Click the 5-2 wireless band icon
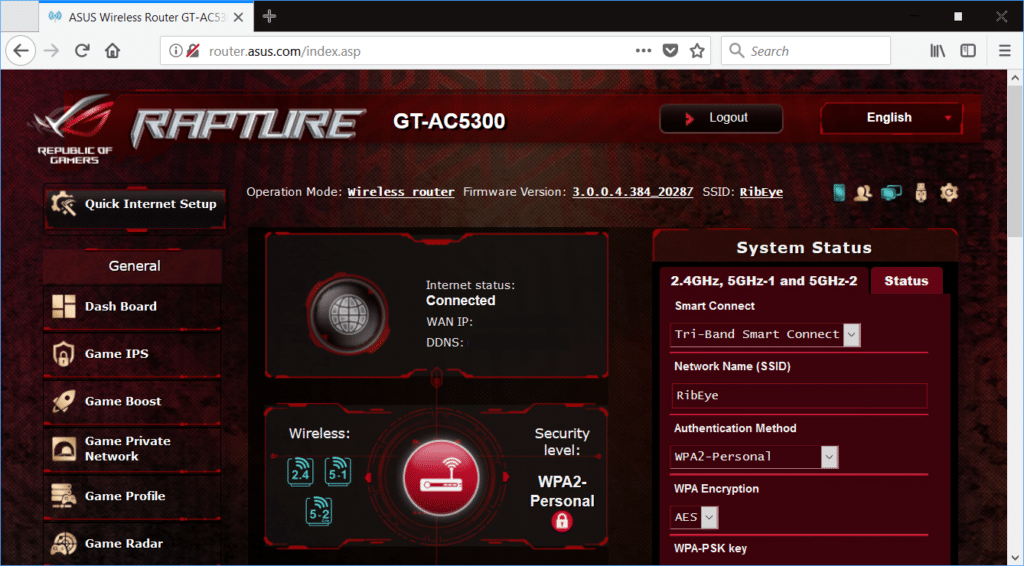Viewport: 1024px width, 566px height. [x=319, y=511]
